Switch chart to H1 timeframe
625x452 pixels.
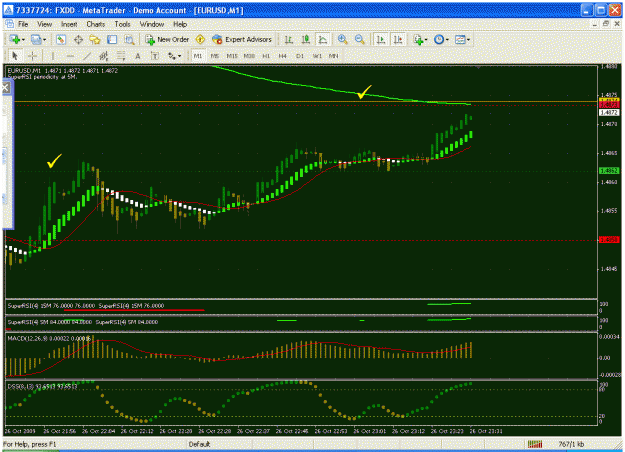[x=266, y=56]
